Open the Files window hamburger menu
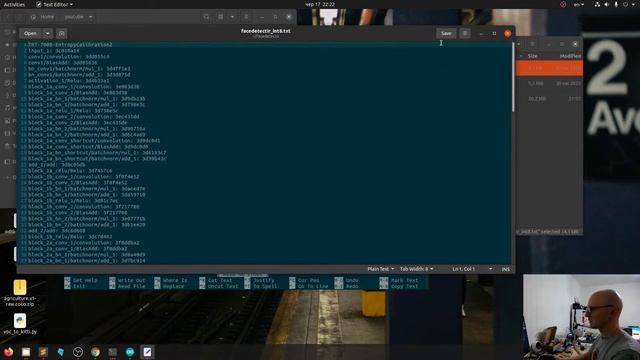 246,17
